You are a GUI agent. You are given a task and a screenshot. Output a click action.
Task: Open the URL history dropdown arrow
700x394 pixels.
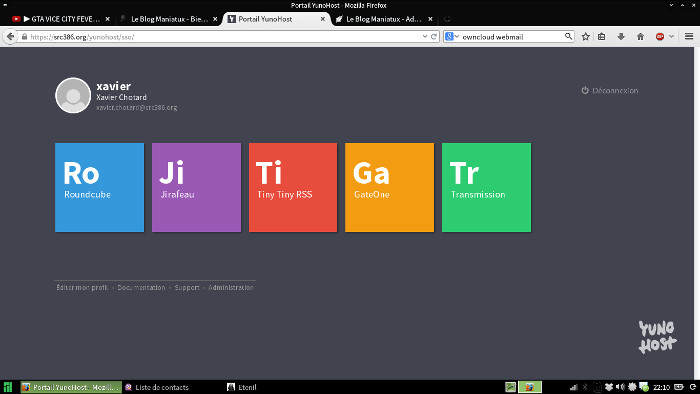tap(425, 37)
